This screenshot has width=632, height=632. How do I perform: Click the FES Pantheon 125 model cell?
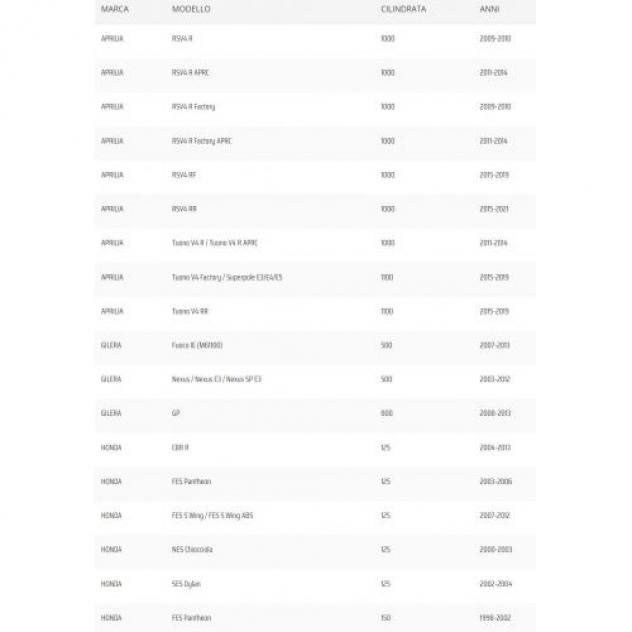(x=191, y=481)
